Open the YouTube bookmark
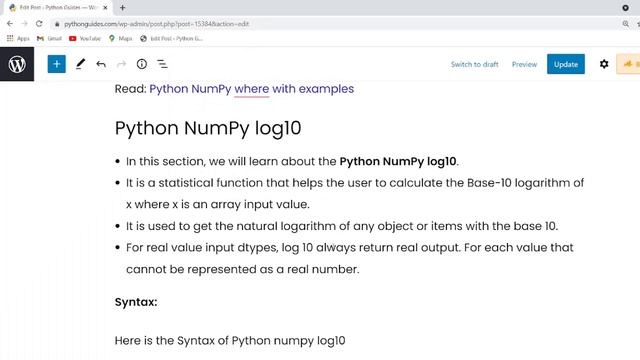 [x=85, y=38]
